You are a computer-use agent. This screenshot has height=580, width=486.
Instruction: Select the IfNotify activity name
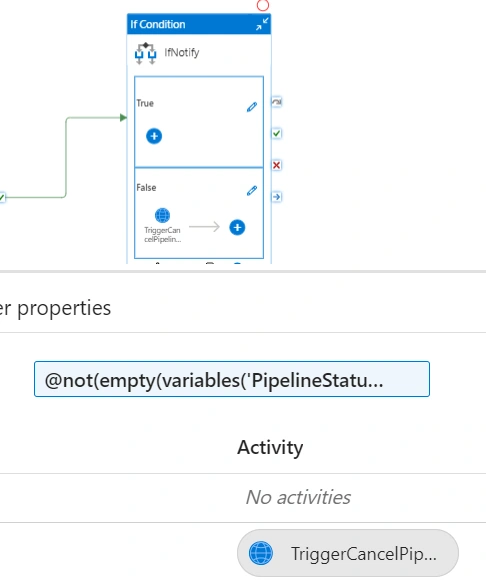(x=182, y=53)
